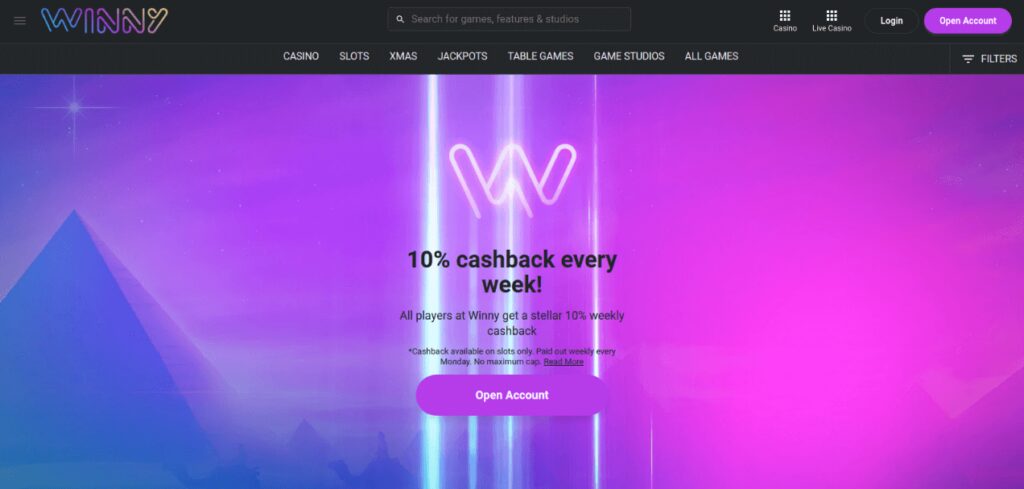The height and width of the screenshot is (489, 1024).
Task: Open the GAME STUDIOS menu item
Action: point(629,56)
